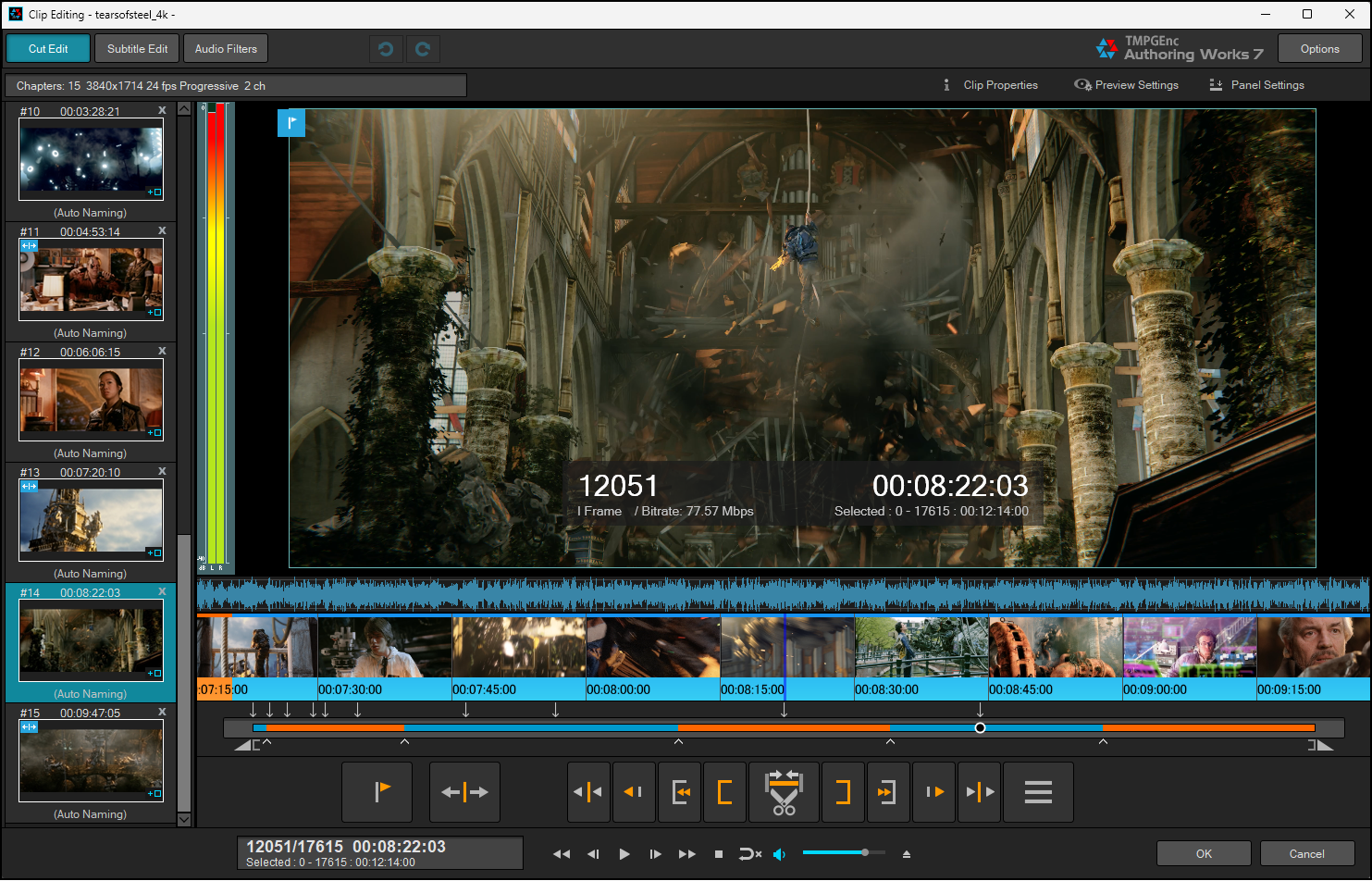Click the undo arrow in the toolbar
This screenshot has height=881, width=1372.
[x=386, y=49]
